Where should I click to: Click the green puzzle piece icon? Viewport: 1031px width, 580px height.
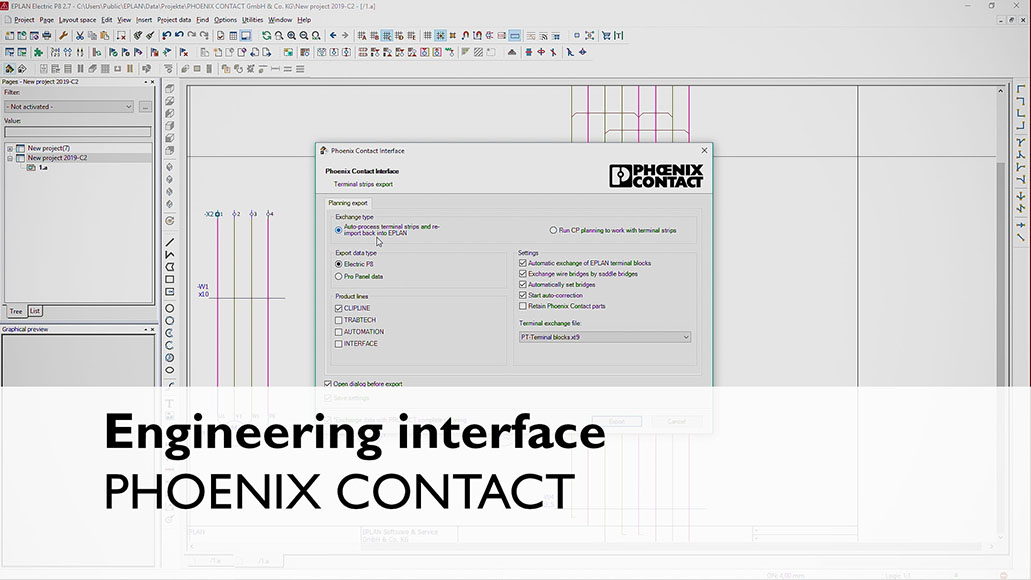pyautogui.click(x=38, y=52)
